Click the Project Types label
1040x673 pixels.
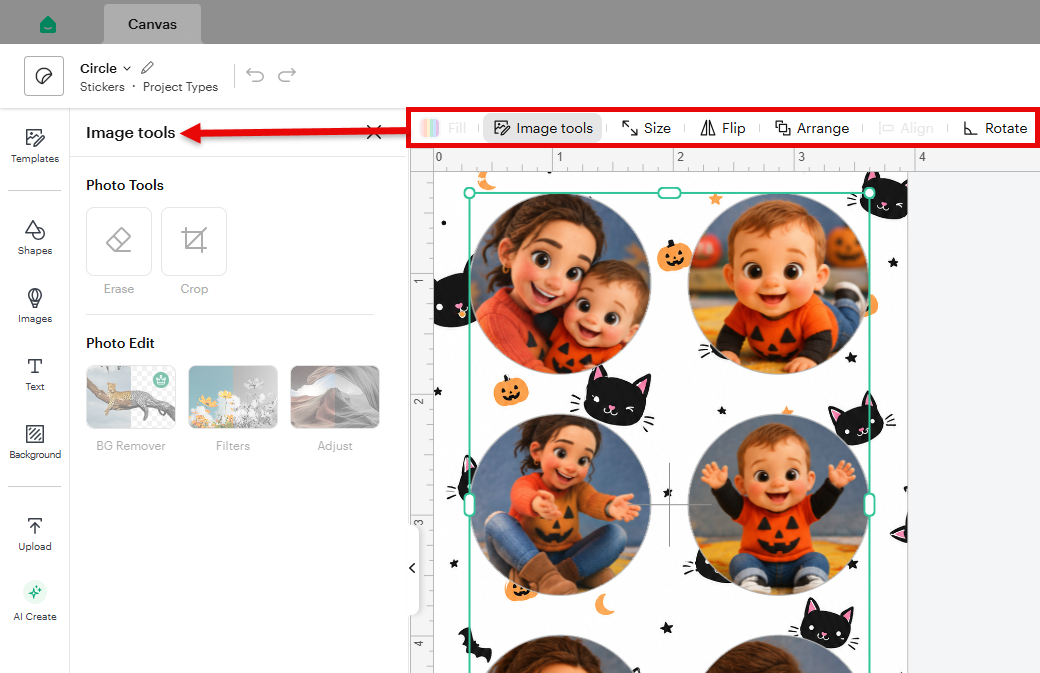click(x=180, y=87)
